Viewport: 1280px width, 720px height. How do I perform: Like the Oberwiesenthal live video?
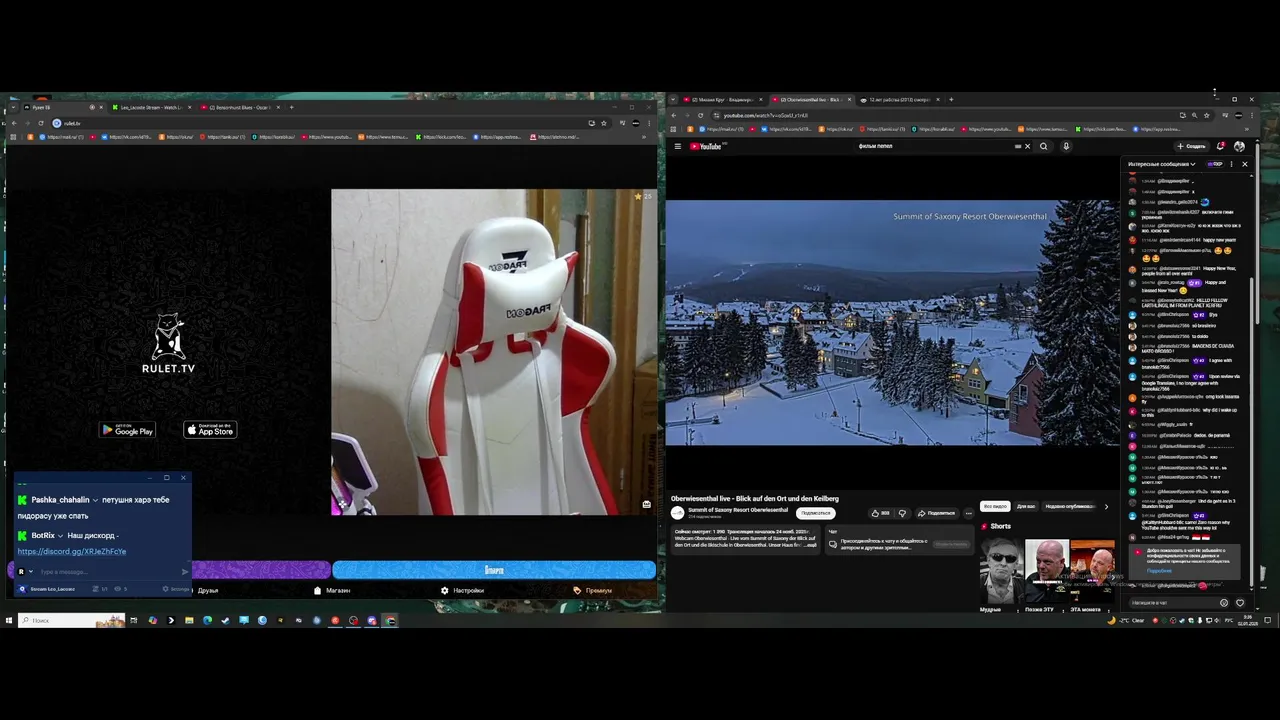click(x=880, y=513)
